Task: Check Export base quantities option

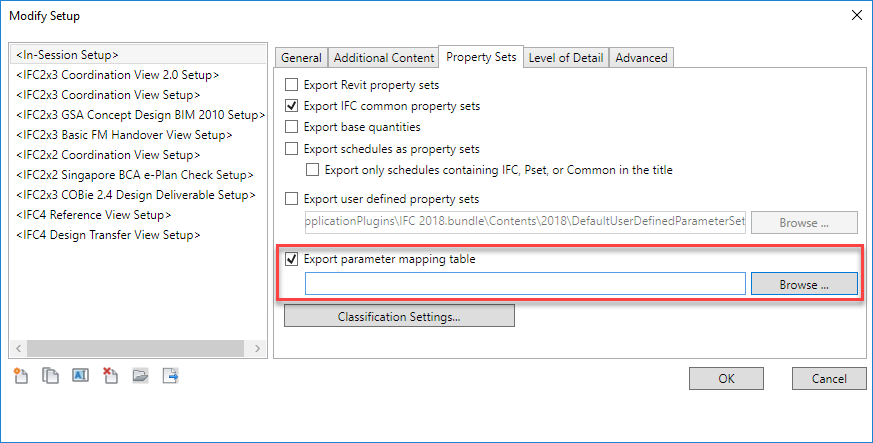Action: (x=292, y=127)
